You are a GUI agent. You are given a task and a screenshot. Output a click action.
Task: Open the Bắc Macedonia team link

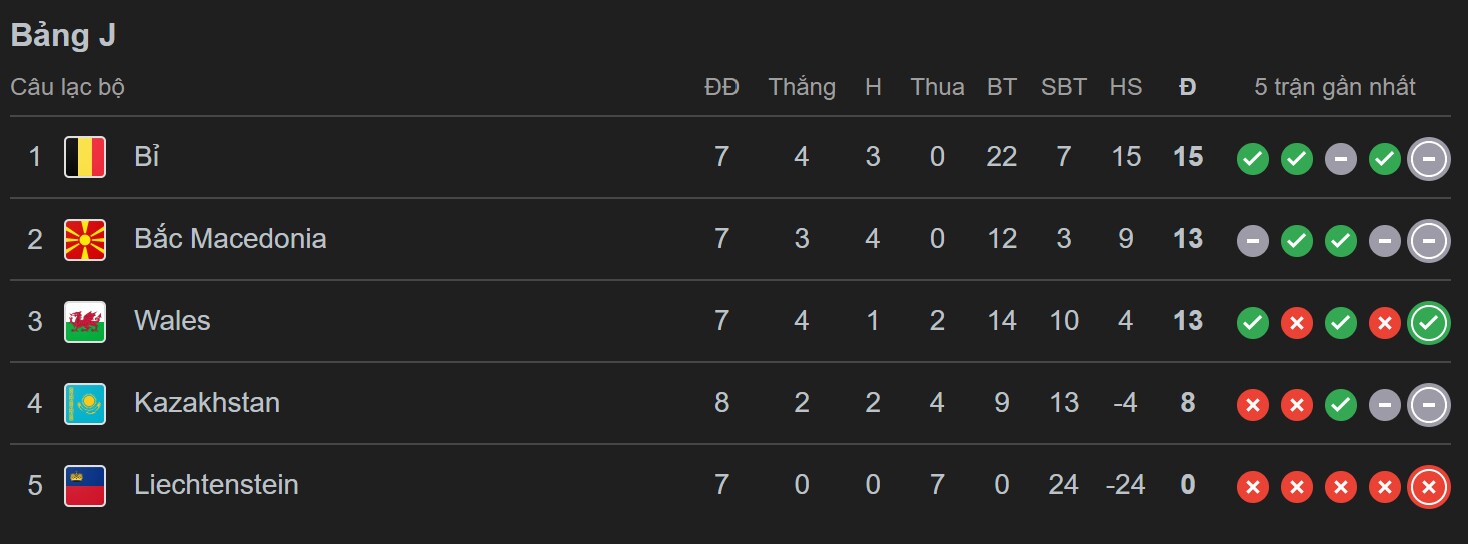(230, 239)
